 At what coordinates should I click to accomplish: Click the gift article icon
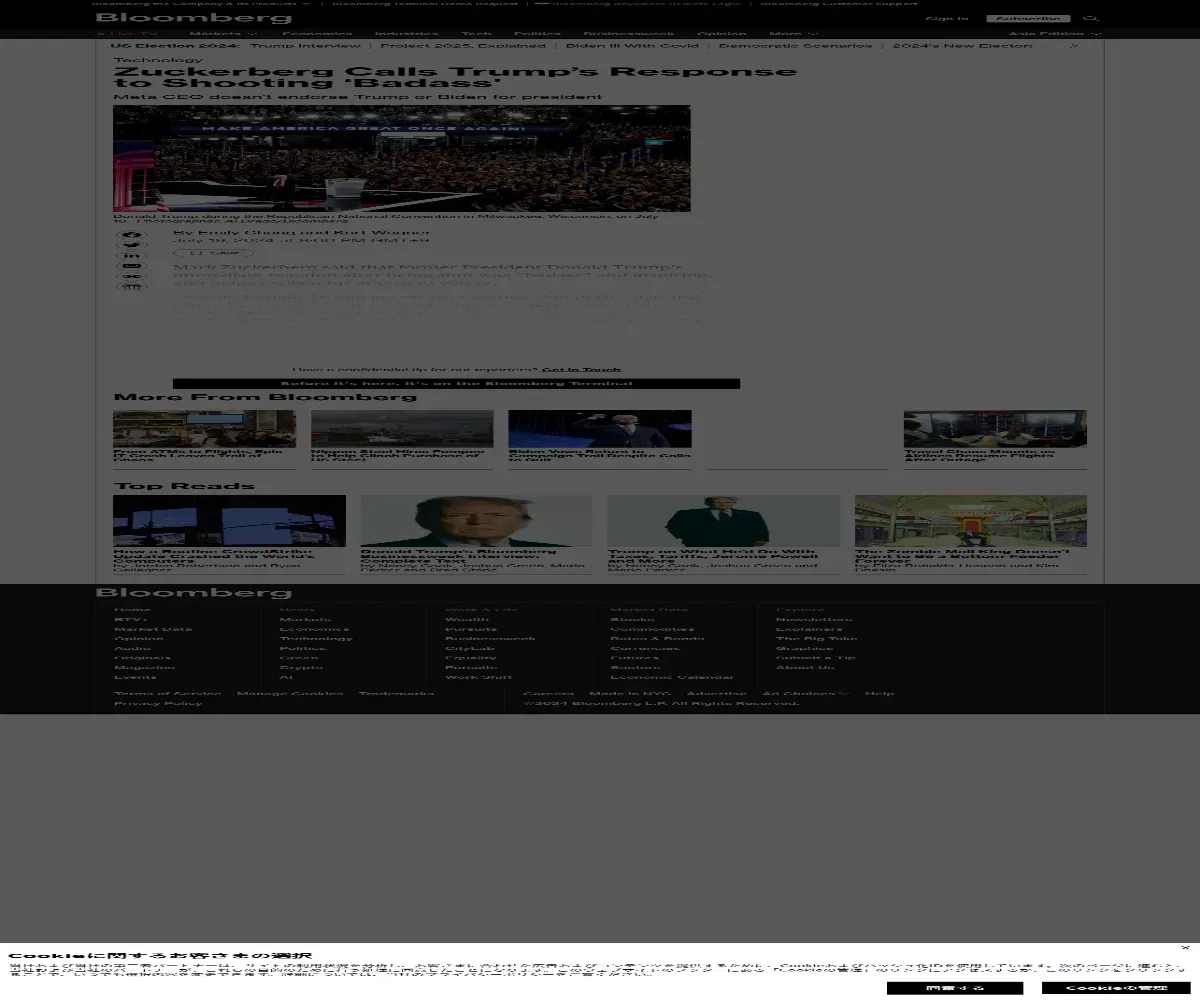[x=132, y=288]
